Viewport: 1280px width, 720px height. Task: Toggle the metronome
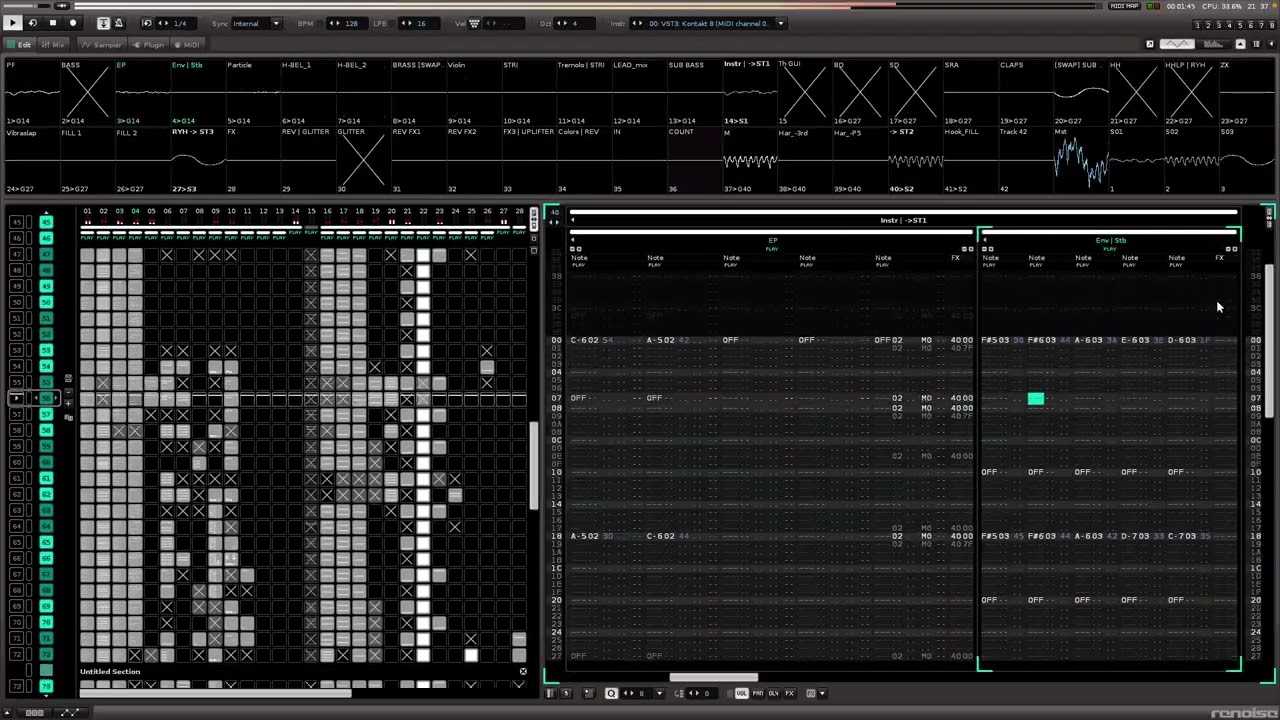(118, 23)
